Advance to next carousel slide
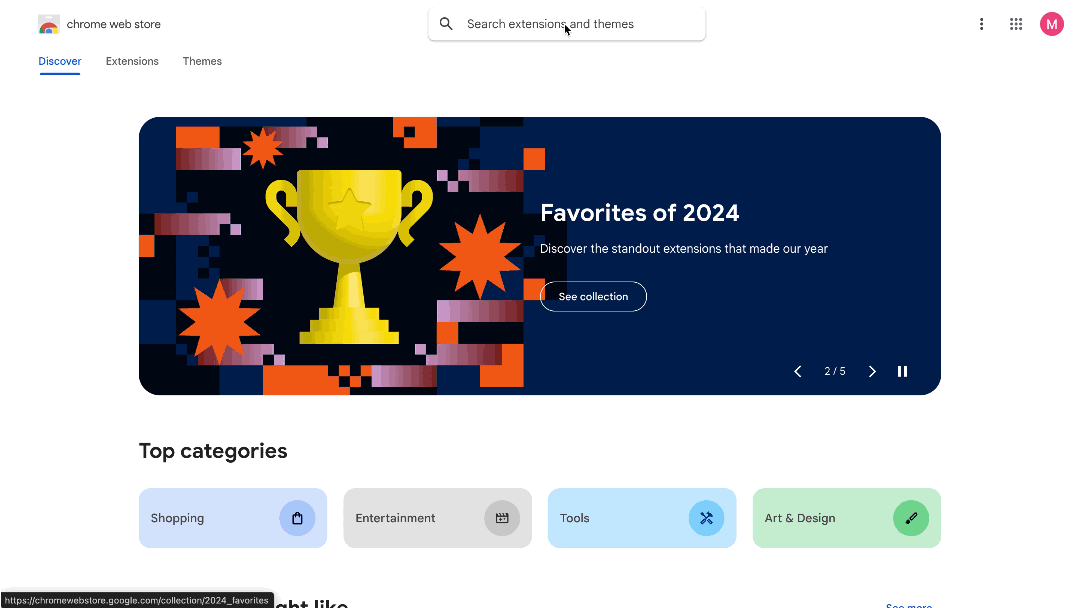This screenshot has height=608, width=1080. pos(872,371)
